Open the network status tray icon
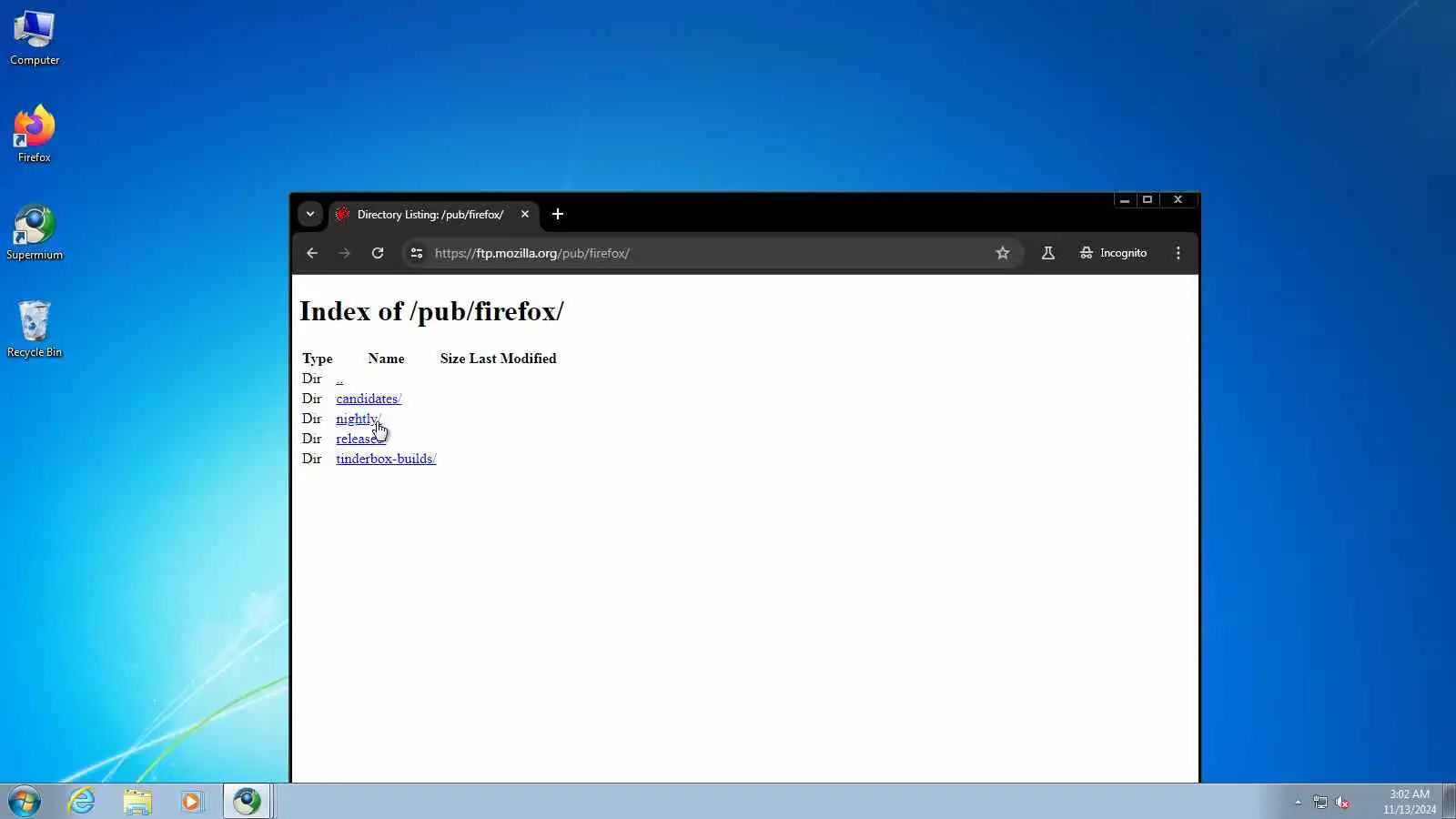 coord(1320,803)
